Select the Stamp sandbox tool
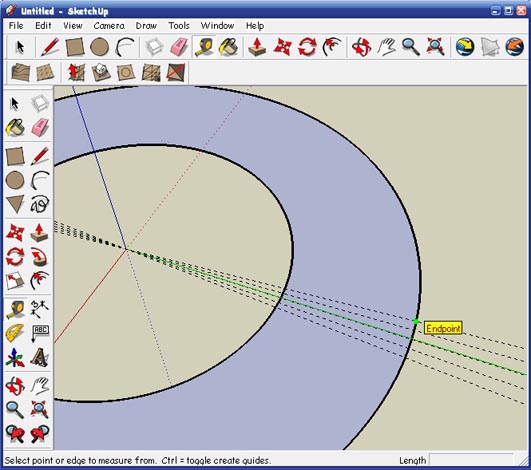The width and height of the screenshot is (531, 470). coord(101,72)
